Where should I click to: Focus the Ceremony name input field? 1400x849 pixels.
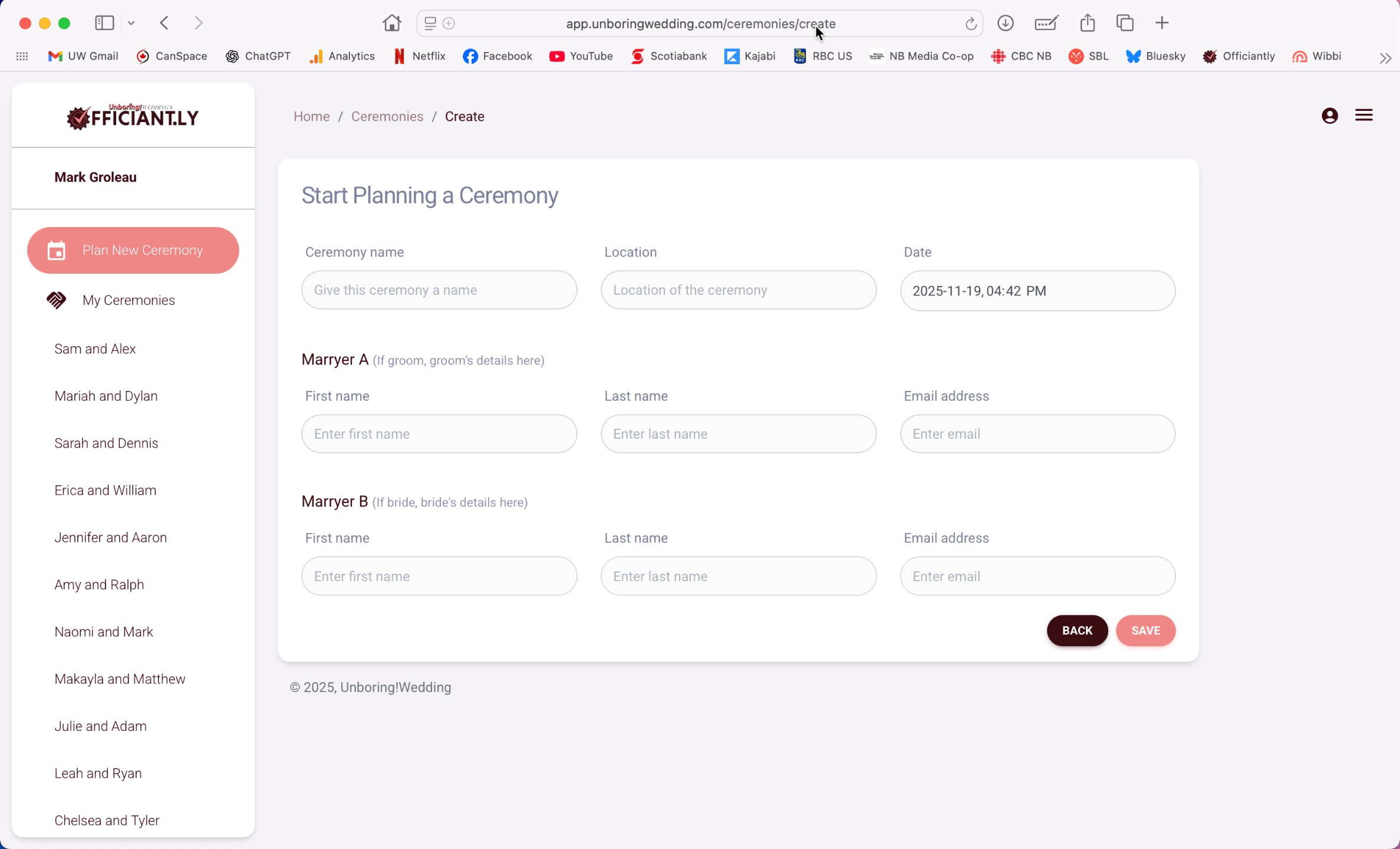pyautogui.click(x=439, y=289)
